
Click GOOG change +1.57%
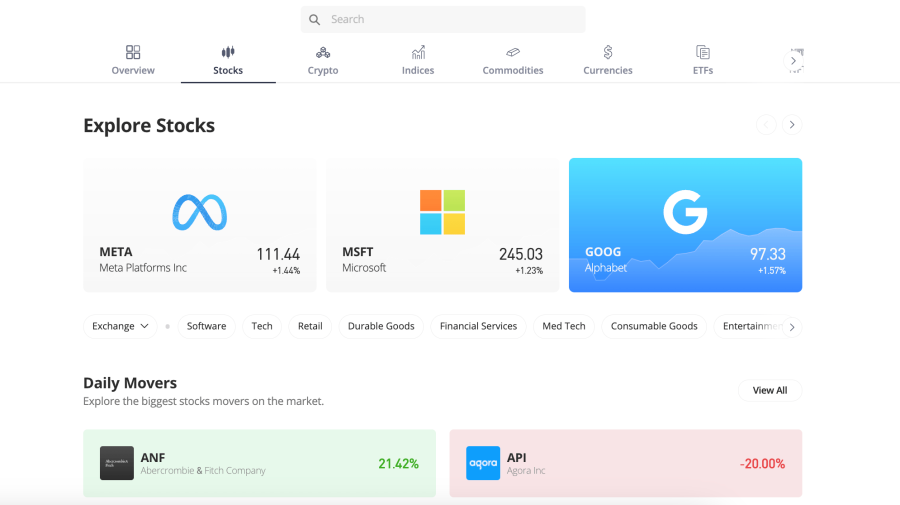click(x=772, y=271)
